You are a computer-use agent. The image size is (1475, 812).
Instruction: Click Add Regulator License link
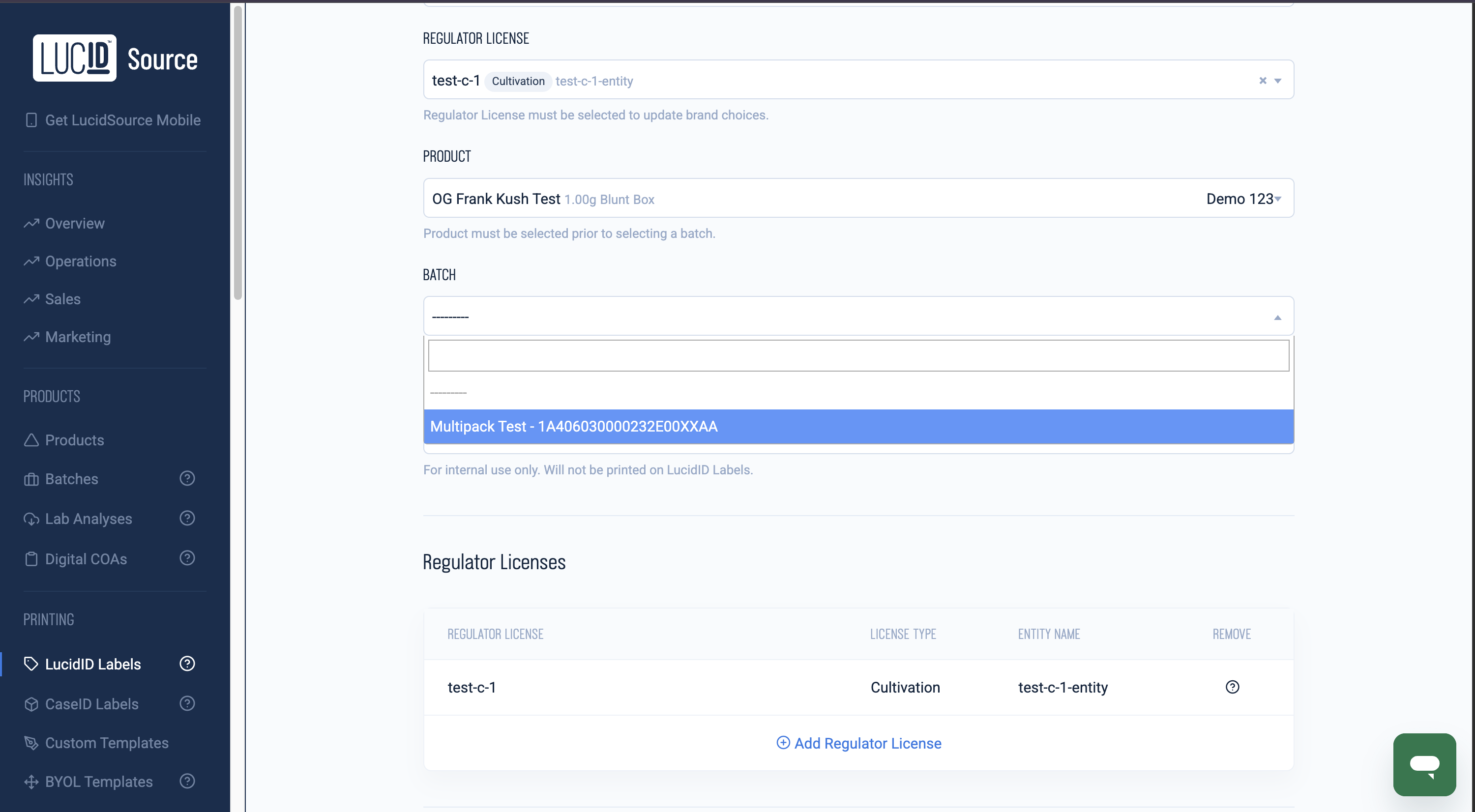pyautogui.click(x=858, y=743)
